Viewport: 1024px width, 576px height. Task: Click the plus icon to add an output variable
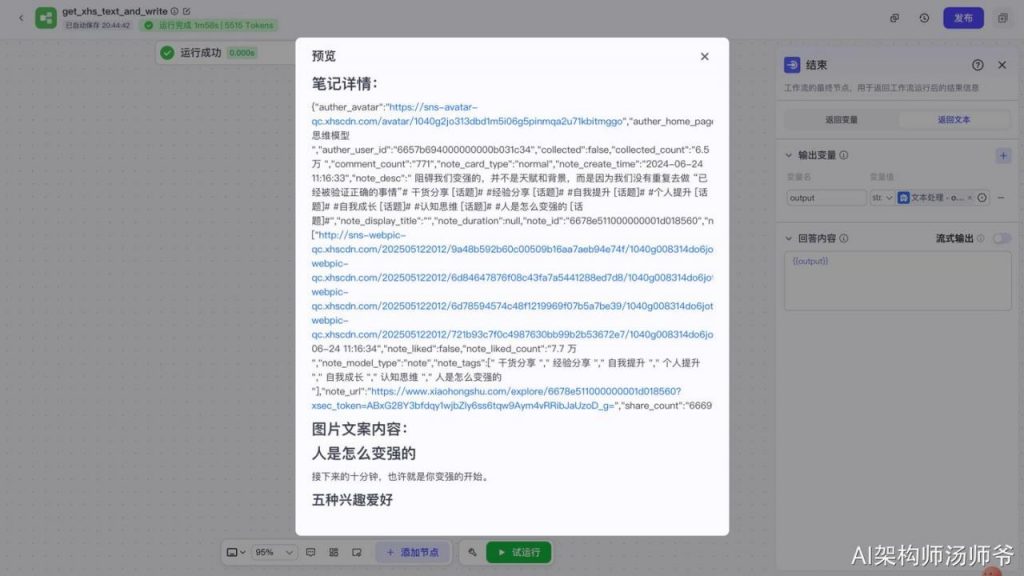point(1005,156)
